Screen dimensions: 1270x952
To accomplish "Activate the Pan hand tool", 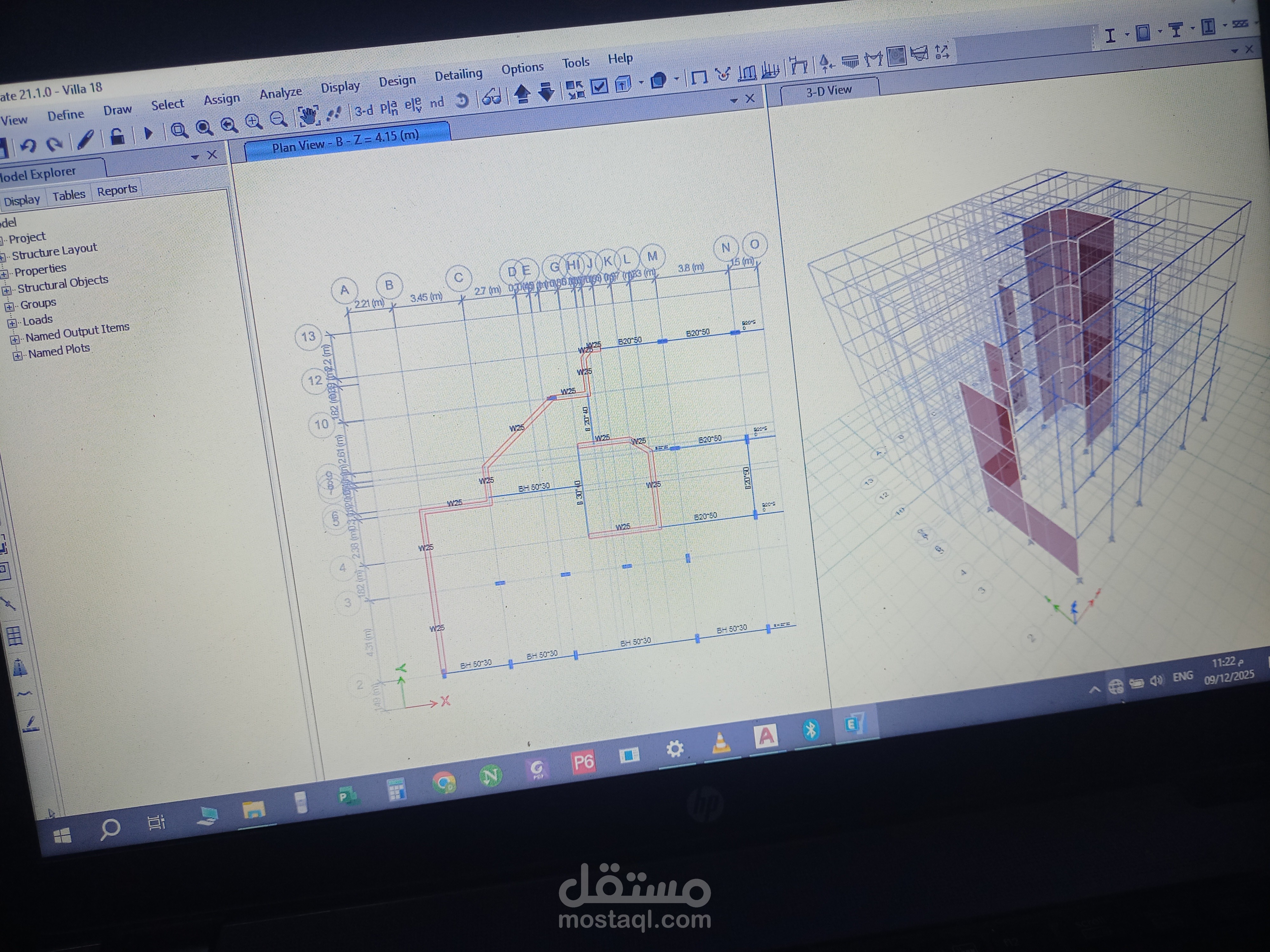I will click(x=309, y=116).
